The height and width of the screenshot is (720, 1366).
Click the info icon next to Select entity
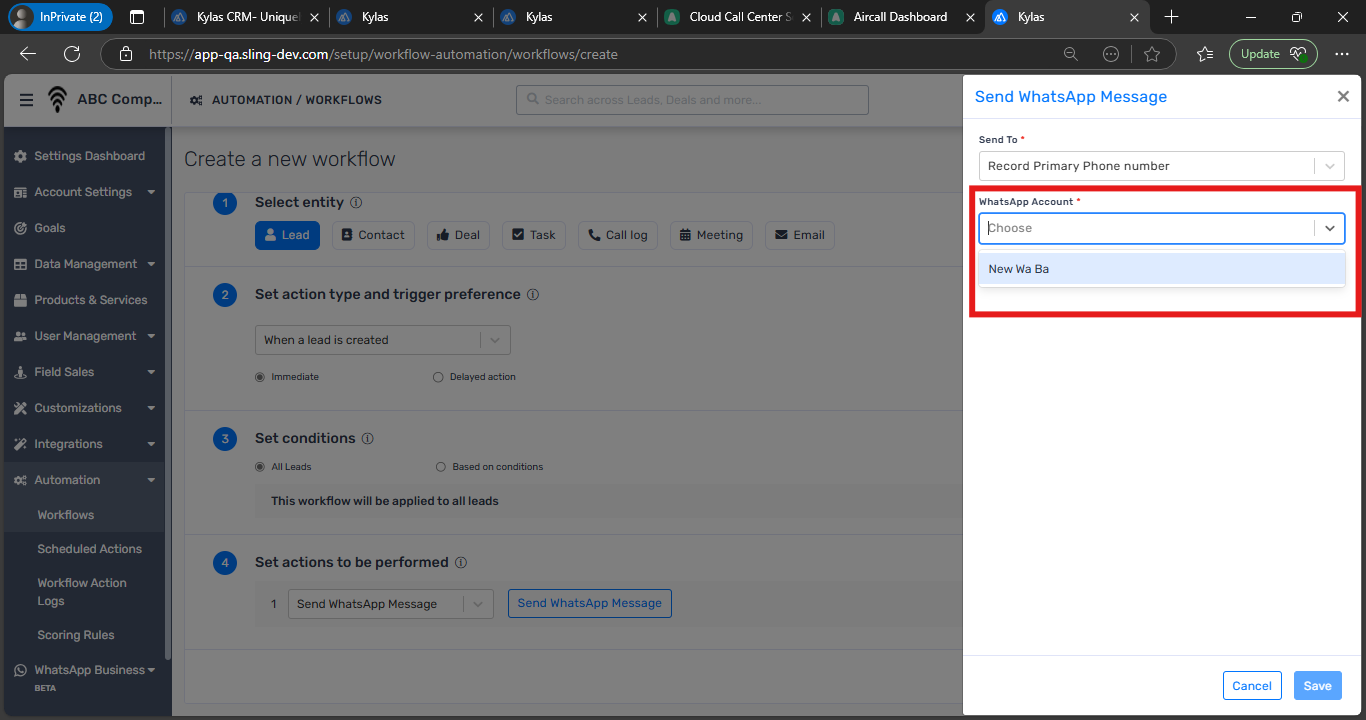click(x=357, y=203)
